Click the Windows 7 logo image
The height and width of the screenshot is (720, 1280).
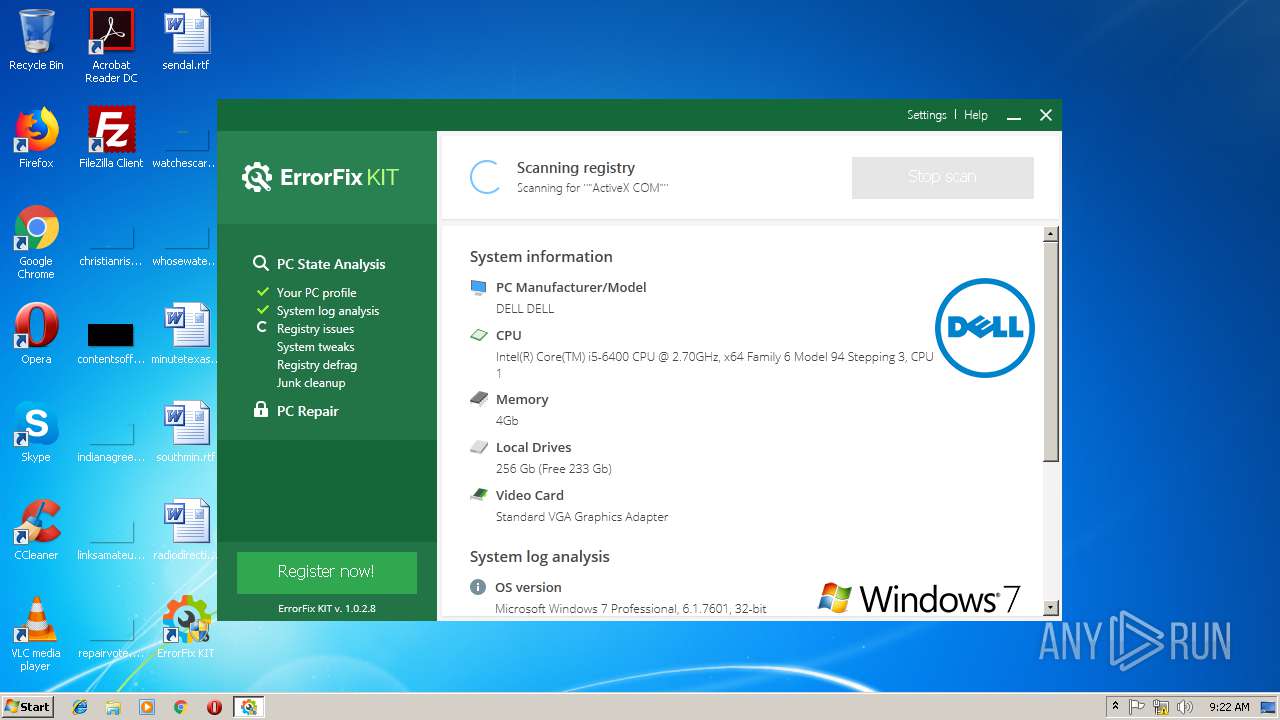(x=919, y=598)
